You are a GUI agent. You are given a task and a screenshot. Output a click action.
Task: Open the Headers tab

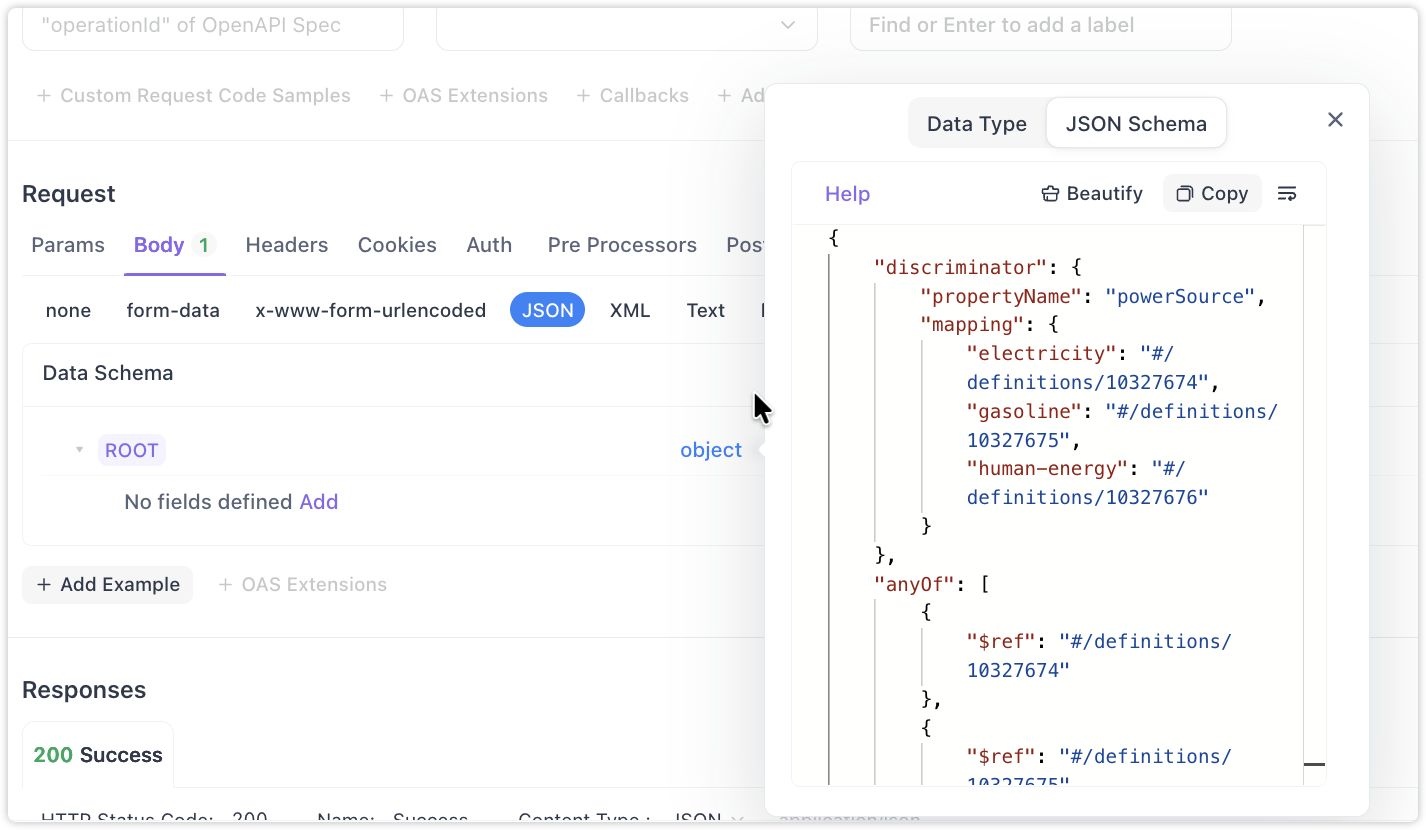(287, 245)
